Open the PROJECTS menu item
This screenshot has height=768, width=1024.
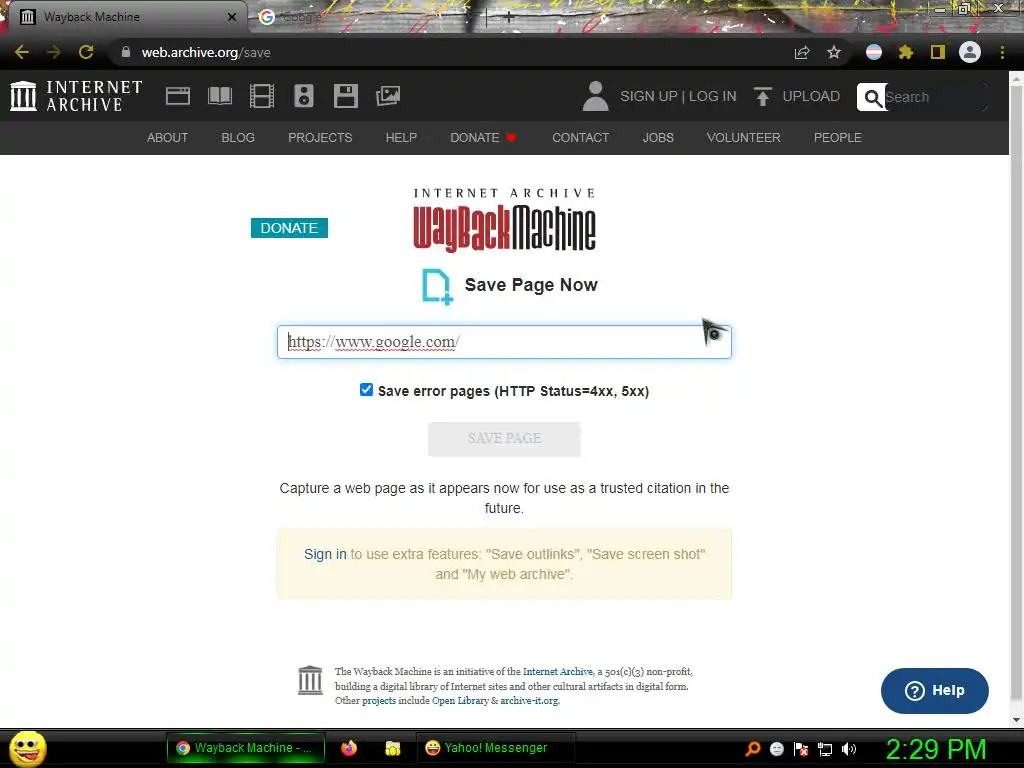[x=320, y=138]
